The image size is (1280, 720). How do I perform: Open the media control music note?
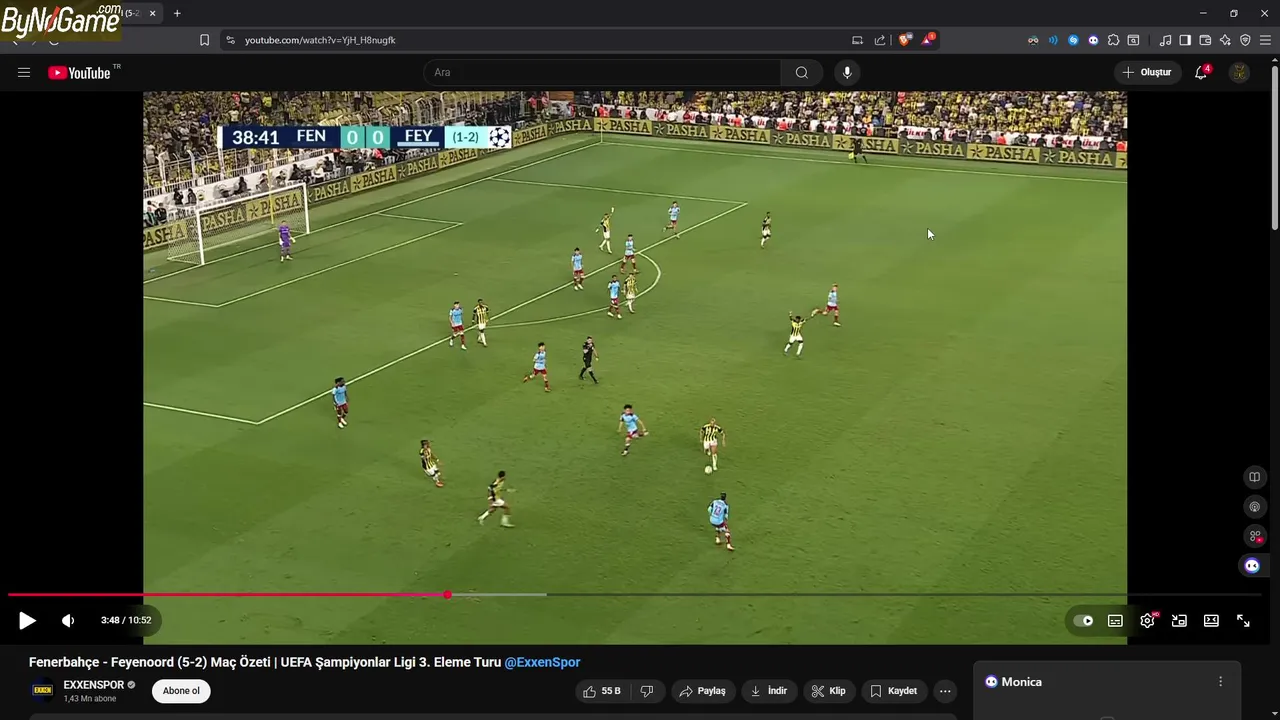tap(1165, 40)
